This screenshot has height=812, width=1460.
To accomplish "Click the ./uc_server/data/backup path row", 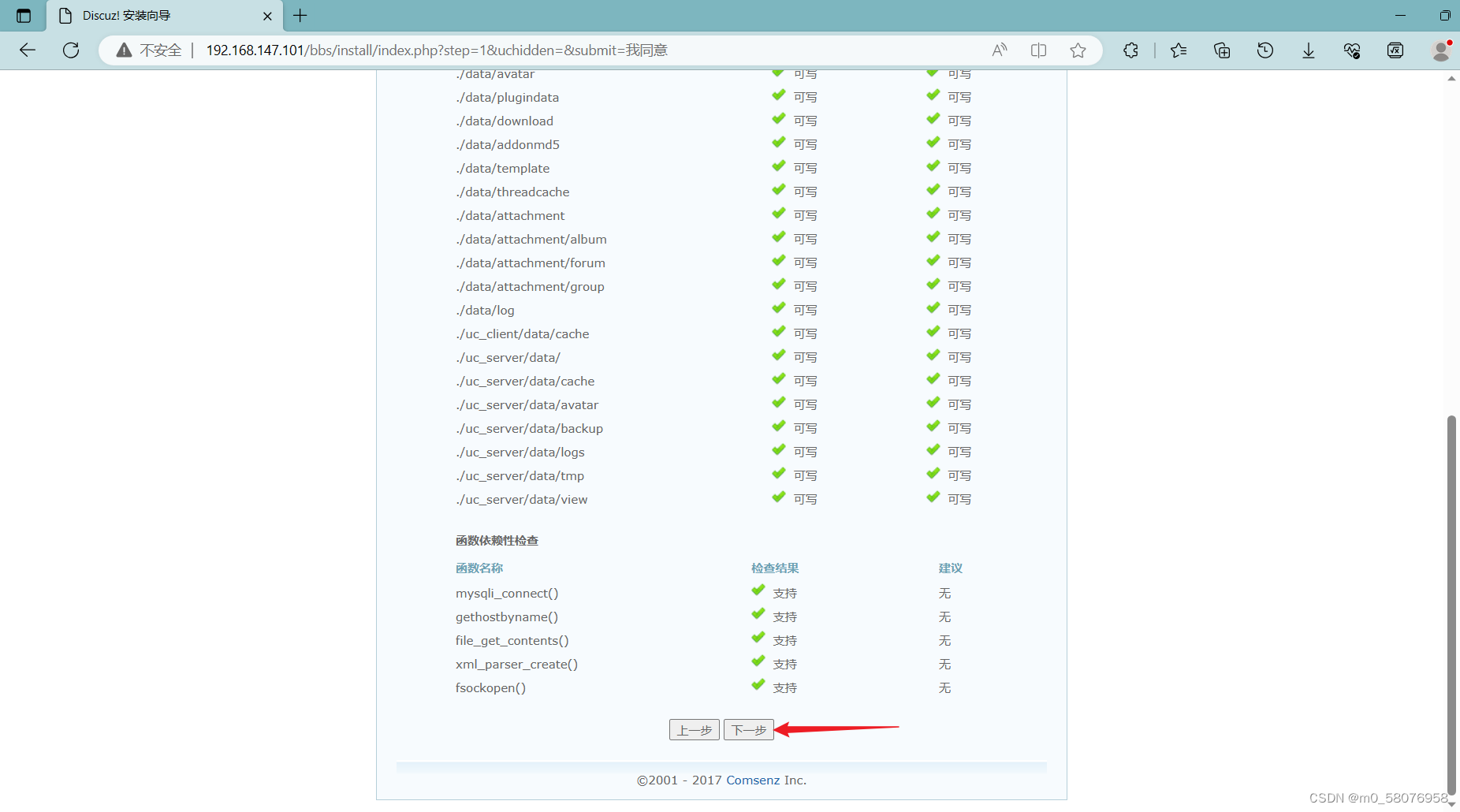I will [x=529, y=429].
